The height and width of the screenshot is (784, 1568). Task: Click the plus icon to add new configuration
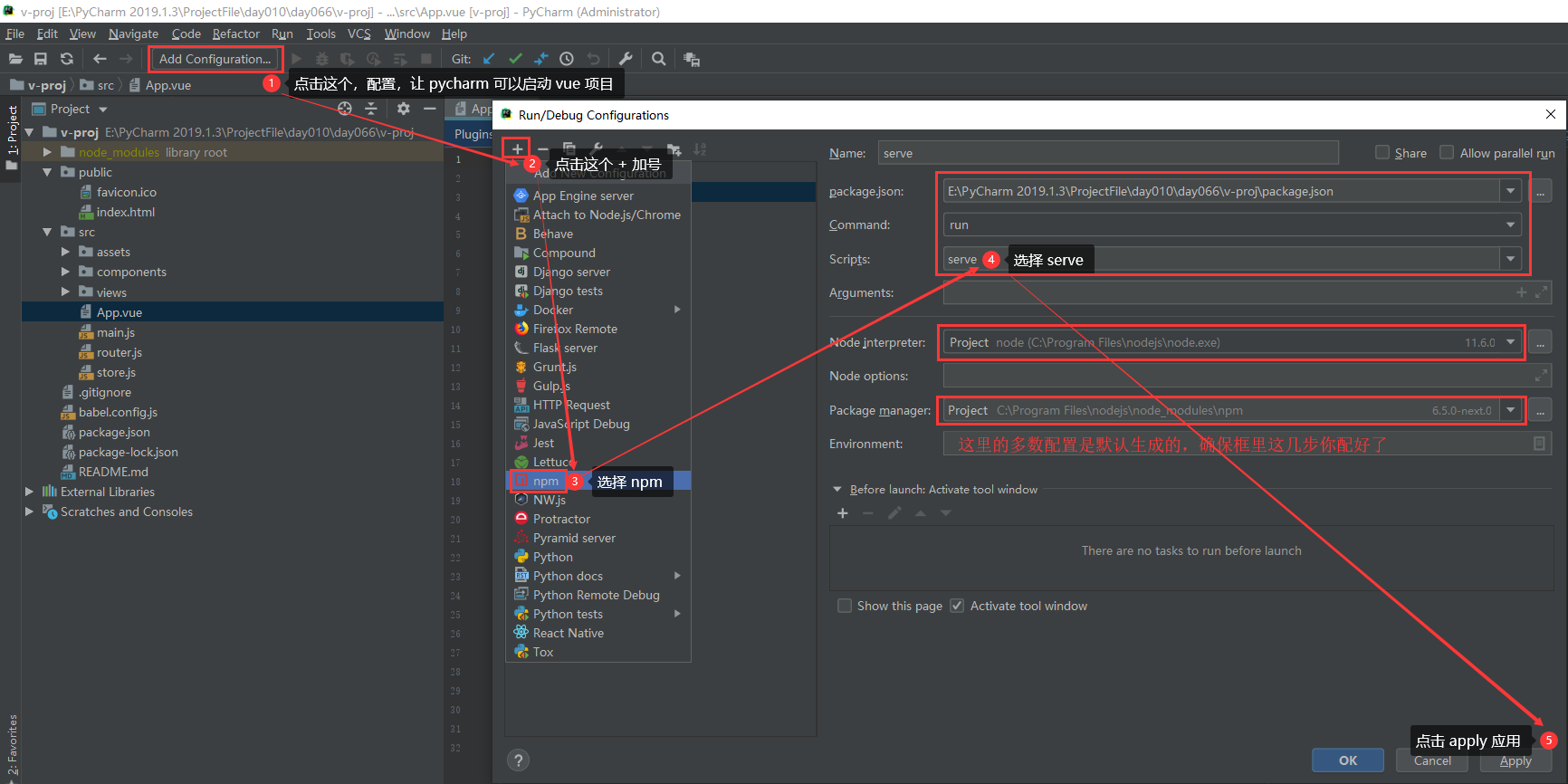[x=517, y=149]
